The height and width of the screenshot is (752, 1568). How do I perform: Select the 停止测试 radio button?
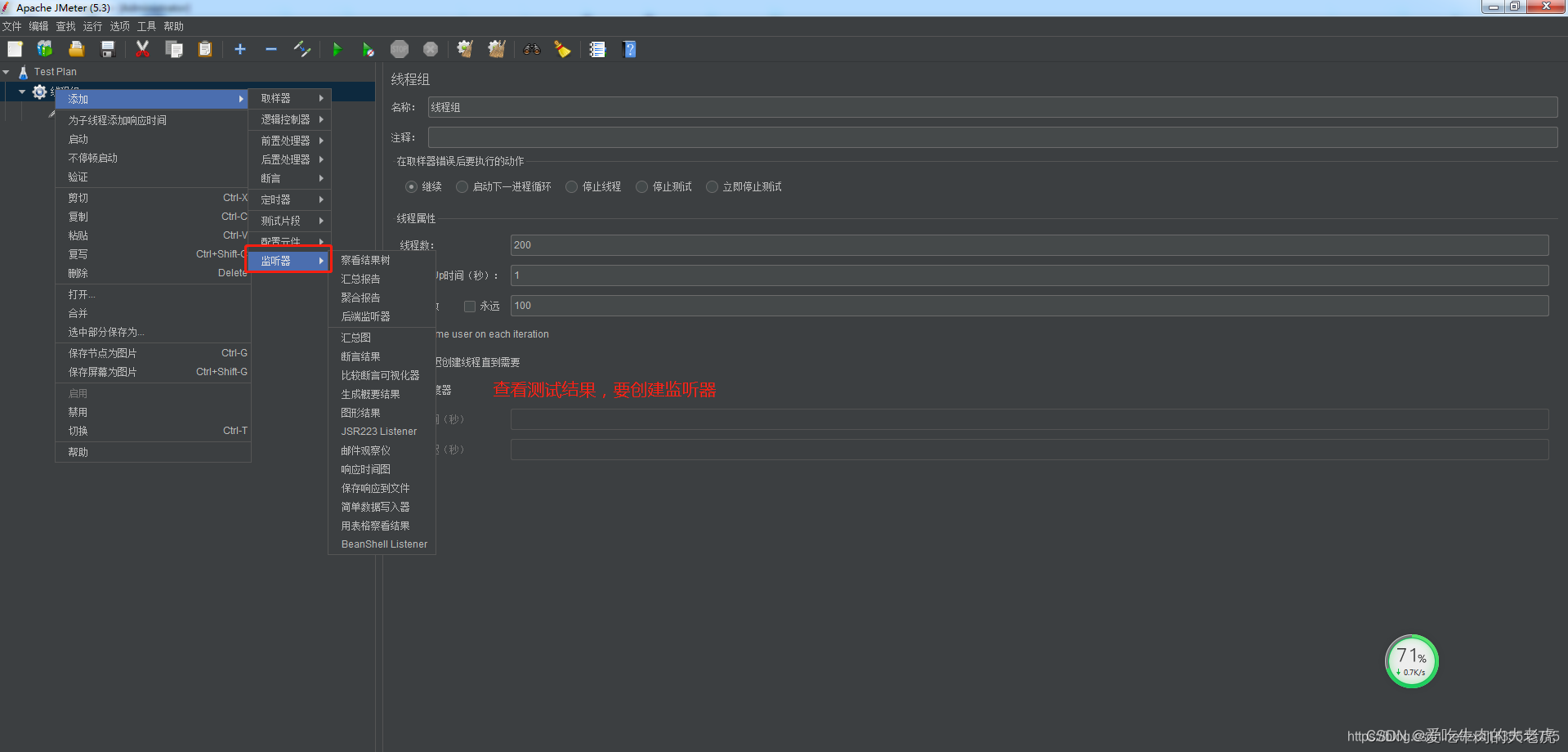[642, 186]
